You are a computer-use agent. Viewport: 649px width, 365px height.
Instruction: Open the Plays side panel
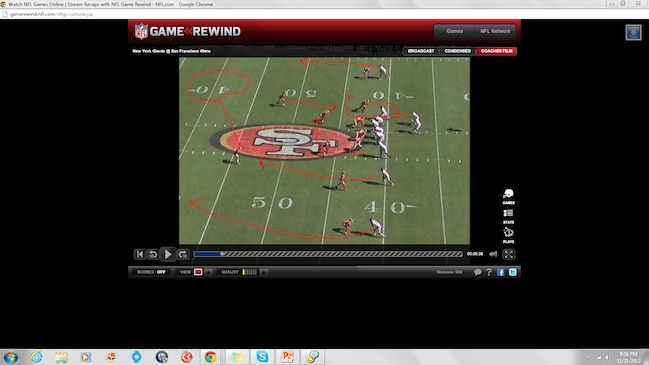[508, 235]
